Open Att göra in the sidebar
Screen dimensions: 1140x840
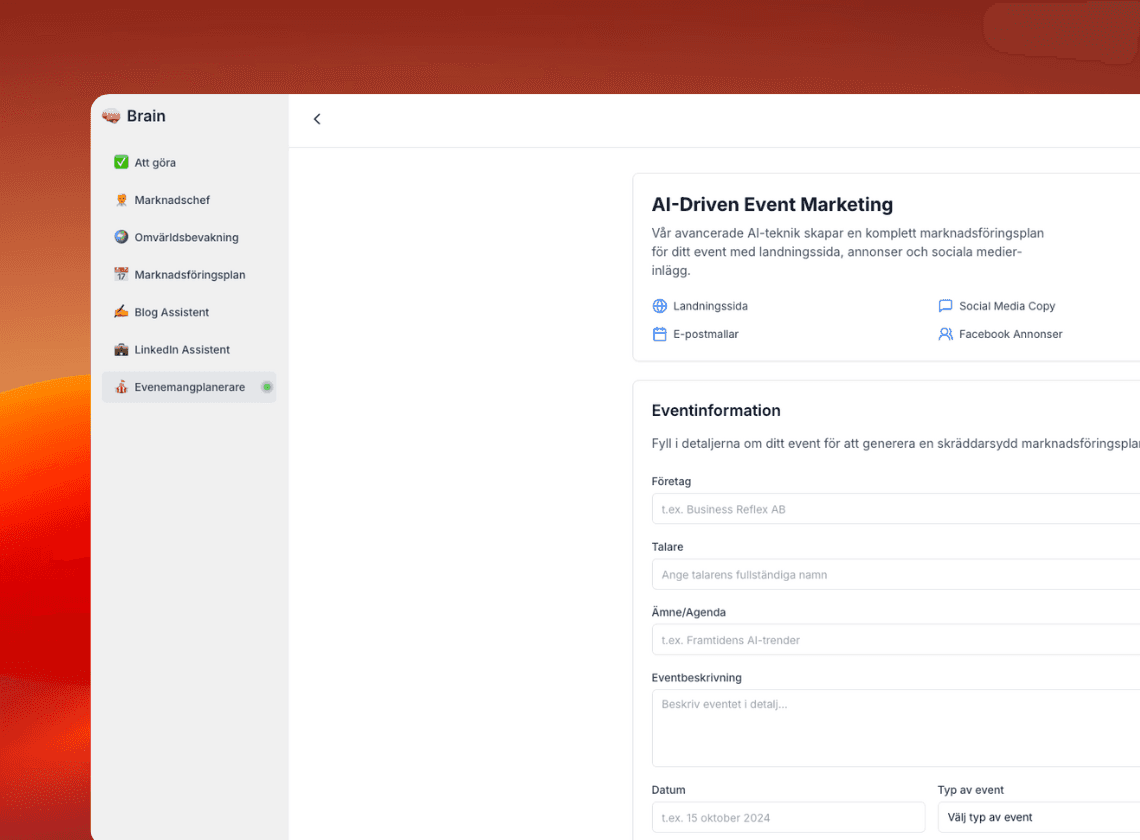[189, 162]
